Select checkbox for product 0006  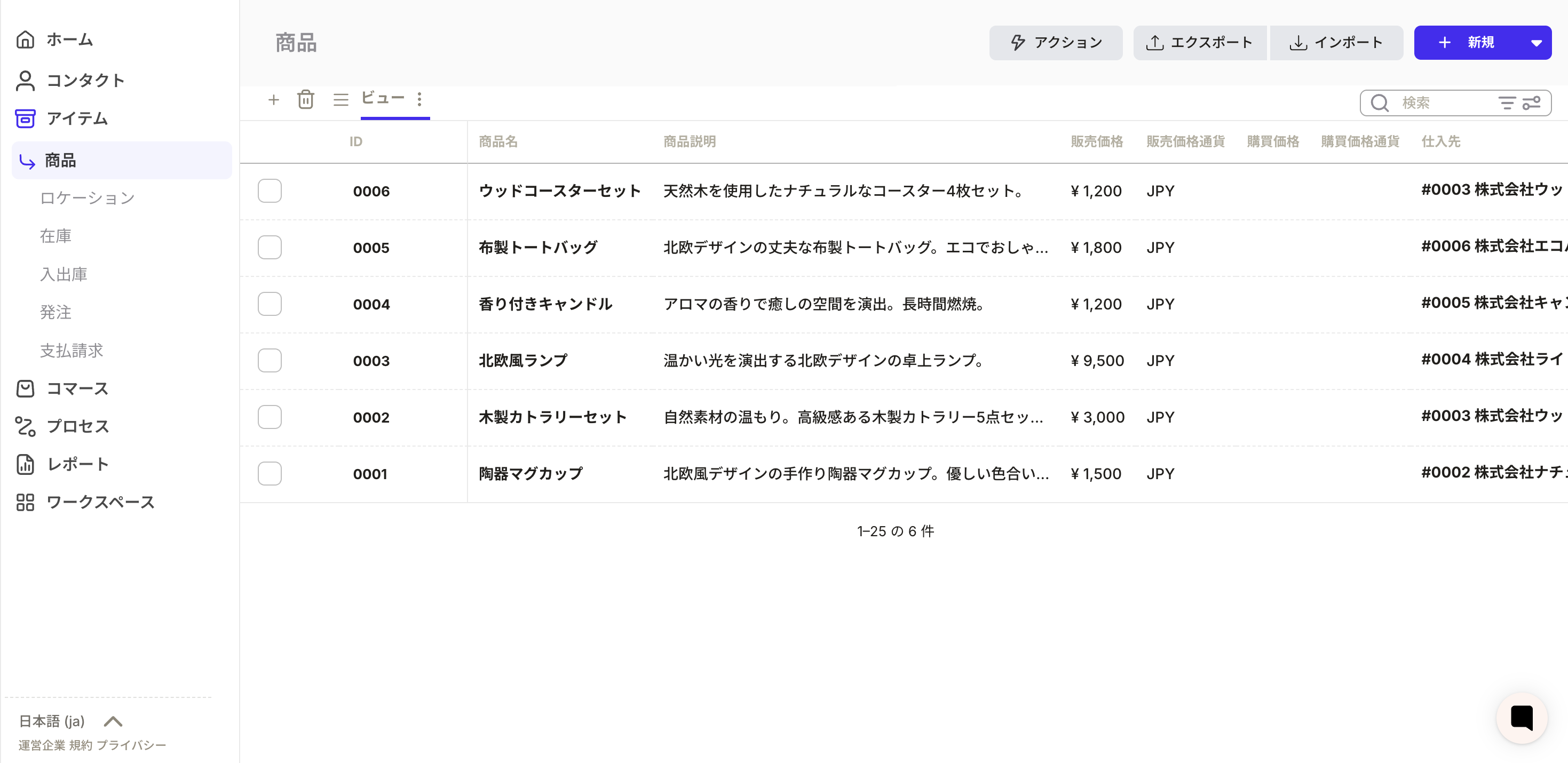click(269, 191)
